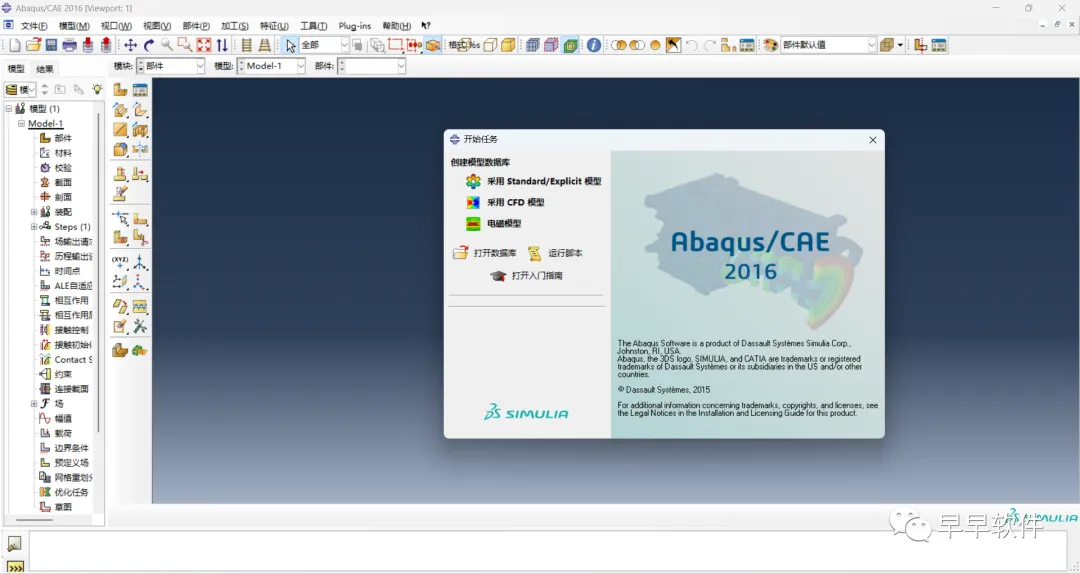1080x574 pixels.
Task: Select 材料 materials in model tree
Action: 63,153
